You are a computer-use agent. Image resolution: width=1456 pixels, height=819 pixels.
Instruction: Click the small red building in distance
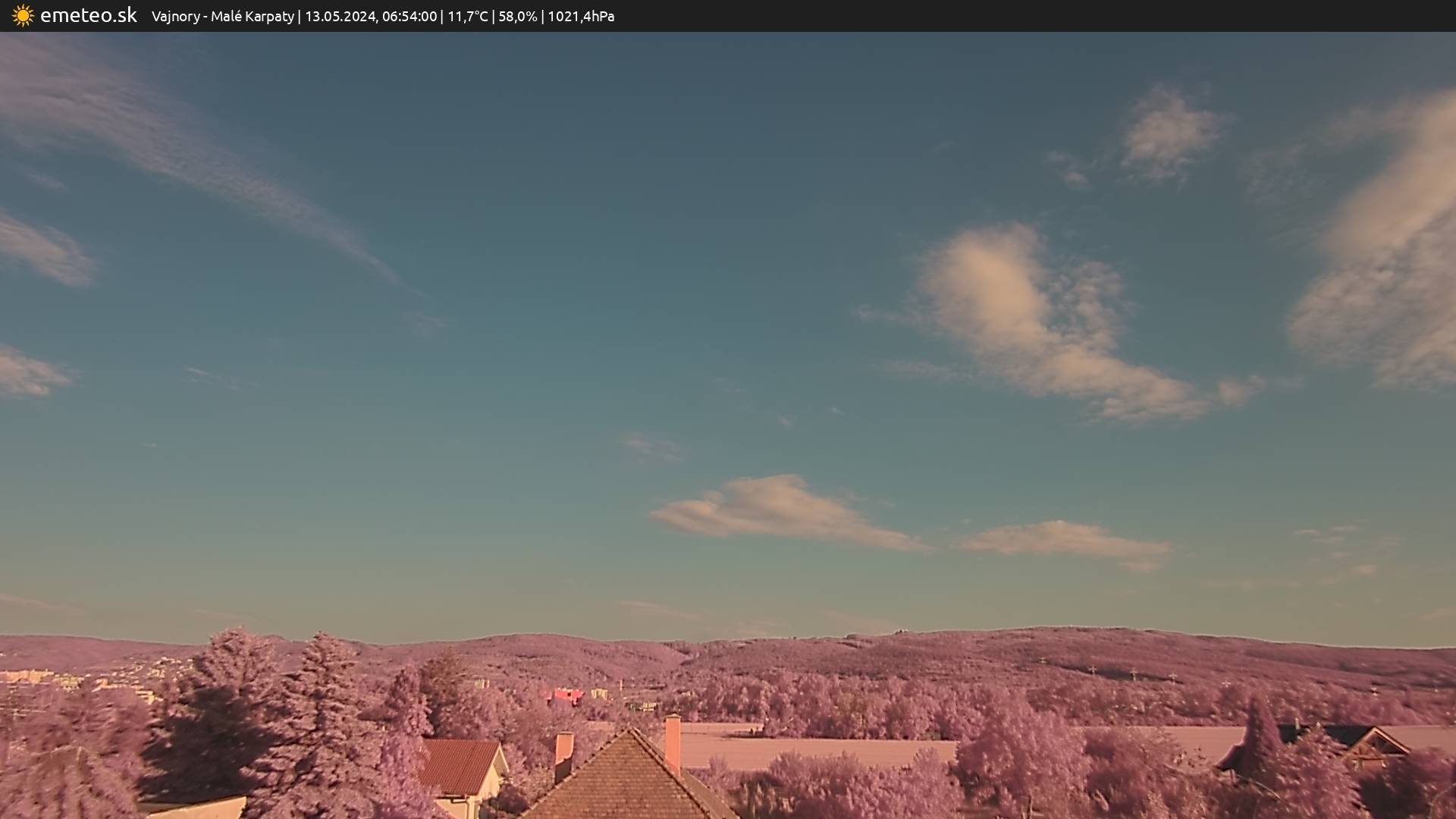pos(566,695)
